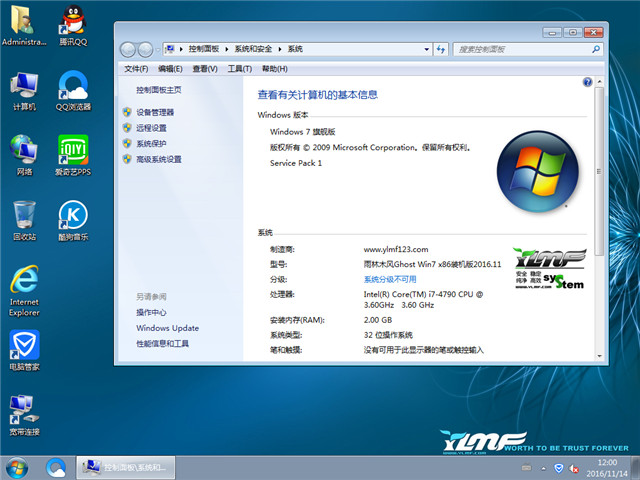Image resolution: width=640 pixels, height=480 pixels.
Task: Show hidden tray icons arrow
Action: pos(544,468)
